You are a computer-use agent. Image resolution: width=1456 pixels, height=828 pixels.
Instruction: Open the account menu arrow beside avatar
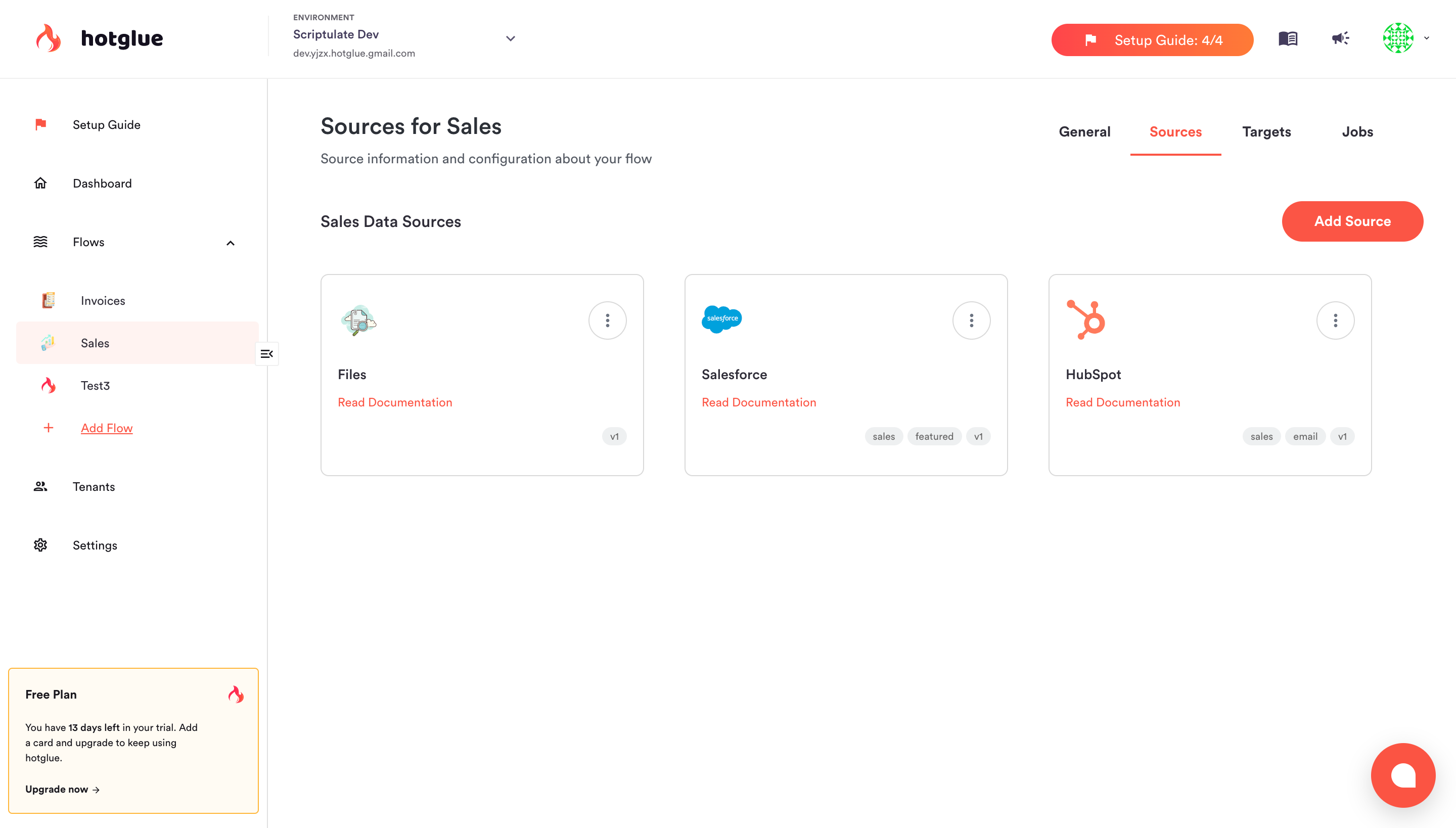[1427, 38]
